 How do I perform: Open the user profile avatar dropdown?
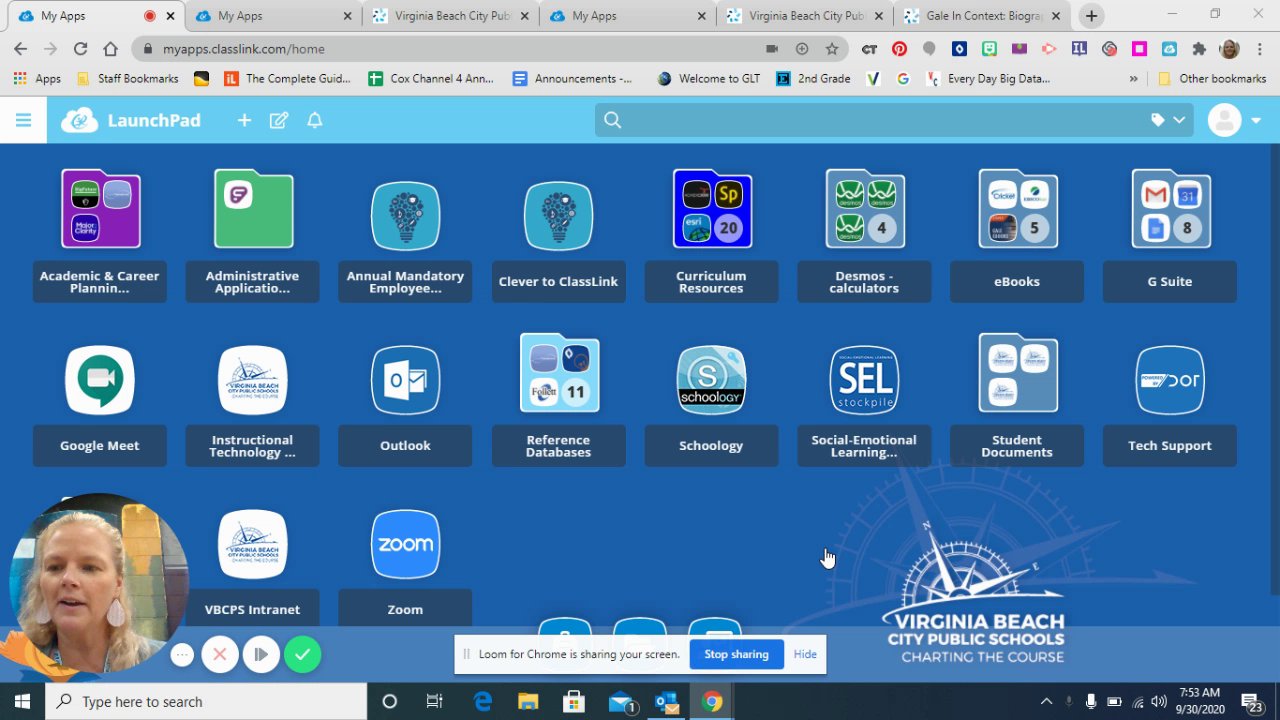(x=1234, y=120)
